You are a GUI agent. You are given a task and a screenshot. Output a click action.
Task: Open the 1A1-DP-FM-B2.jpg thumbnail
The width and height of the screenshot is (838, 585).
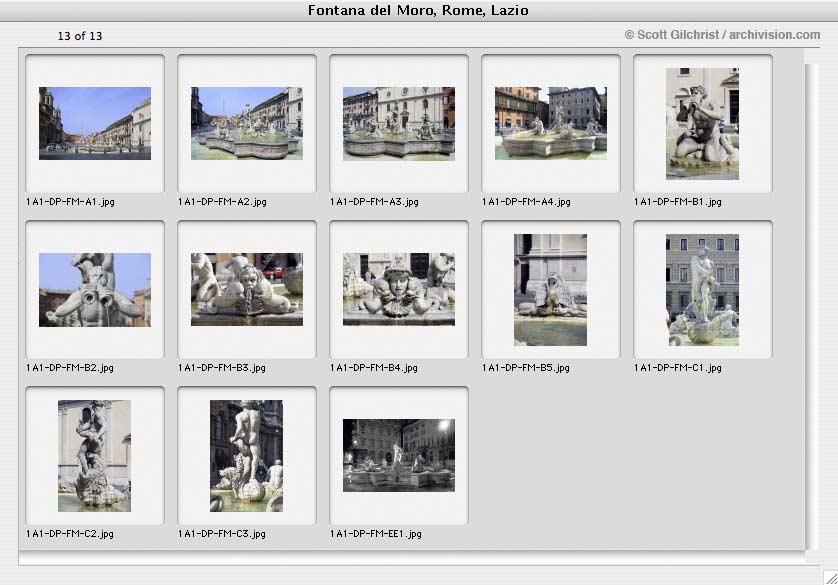[x=95, y=290]
